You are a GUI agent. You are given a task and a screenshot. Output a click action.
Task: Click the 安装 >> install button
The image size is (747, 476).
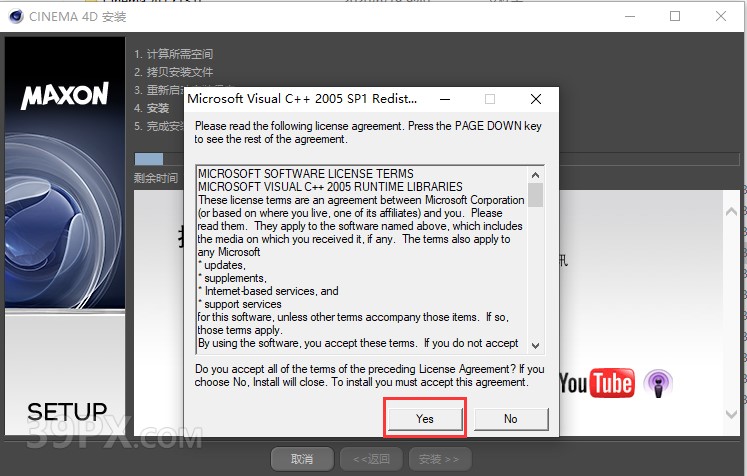tap(438, 459)
